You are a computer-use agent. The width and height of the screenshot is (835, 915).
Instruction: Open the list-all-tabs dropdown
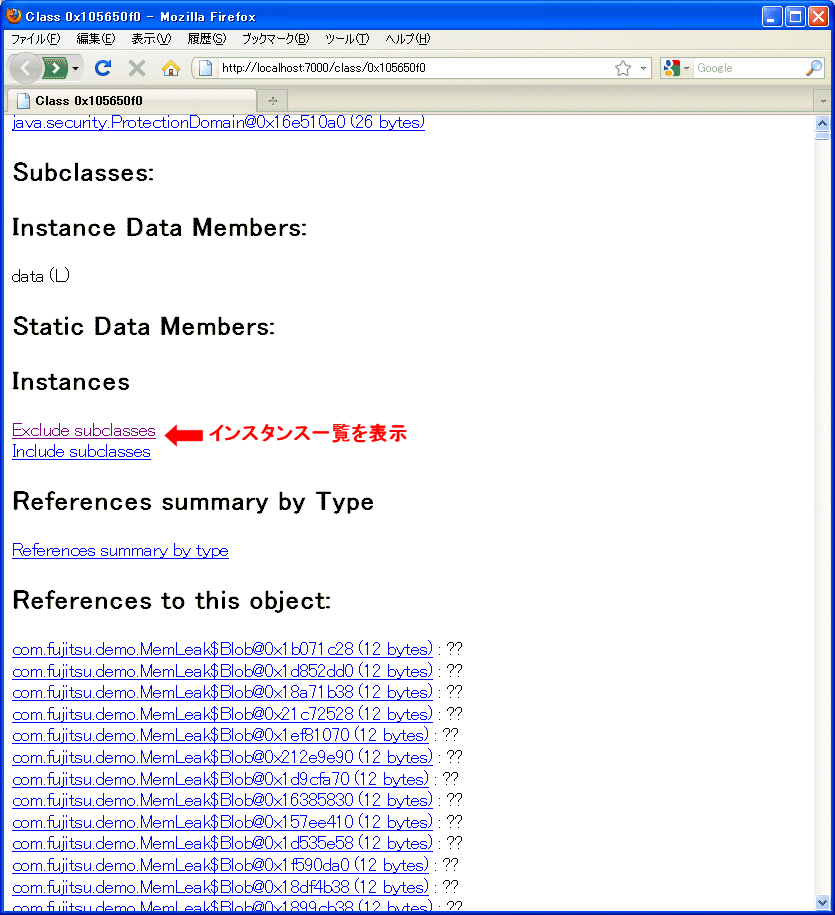click(x=823, y=101)
